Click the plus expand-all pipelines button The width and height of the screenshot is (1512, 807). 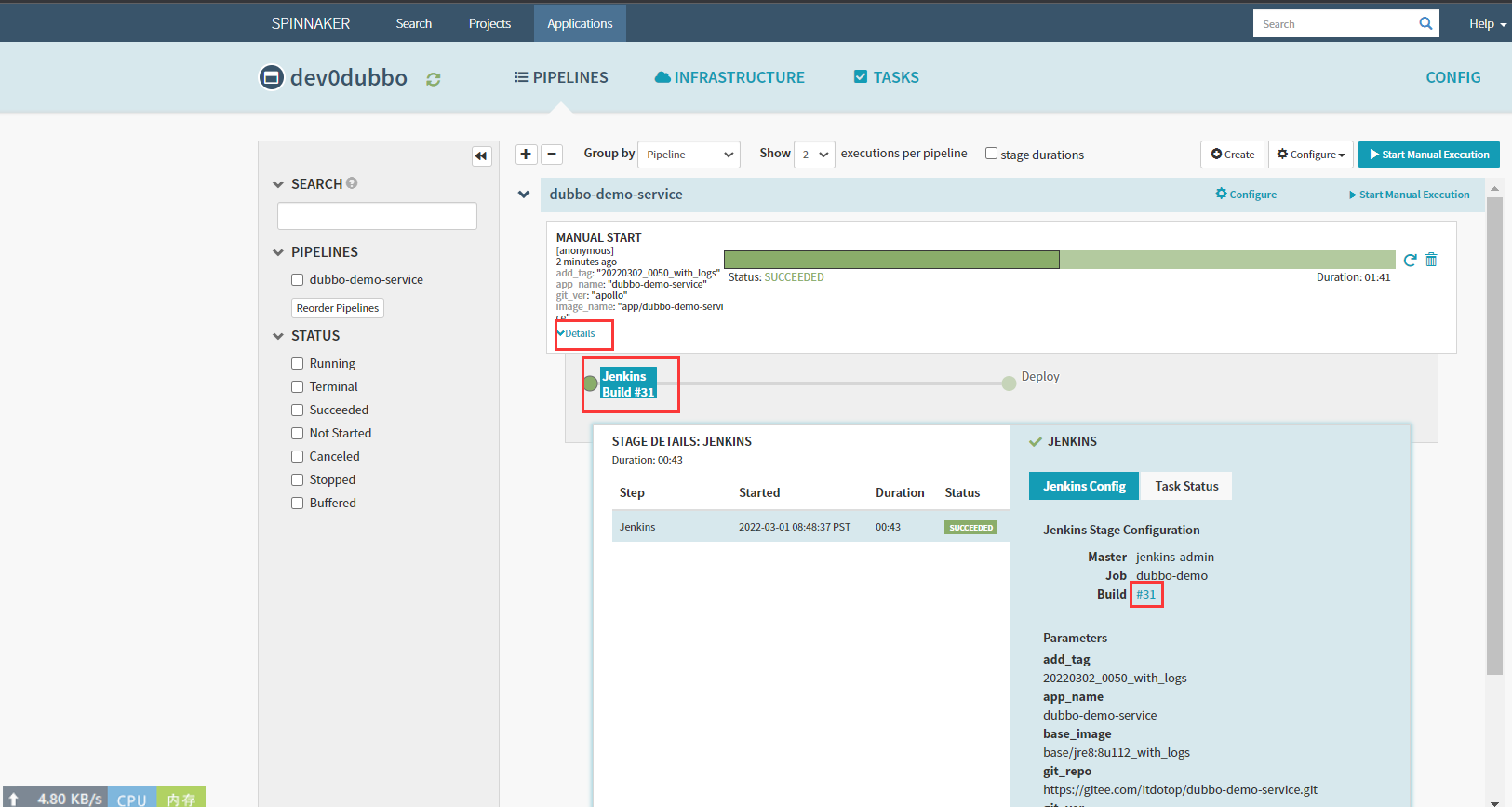click(527, 154)
